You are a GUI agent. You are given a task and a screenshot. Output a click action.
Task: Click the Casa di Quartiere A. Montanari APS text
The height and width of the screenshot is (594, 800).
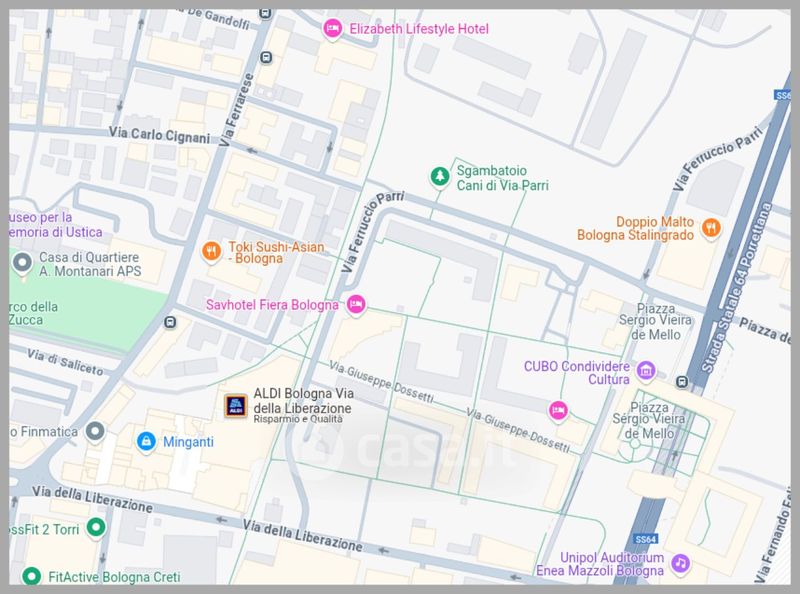pyautogui.click(x=90, y=264)
